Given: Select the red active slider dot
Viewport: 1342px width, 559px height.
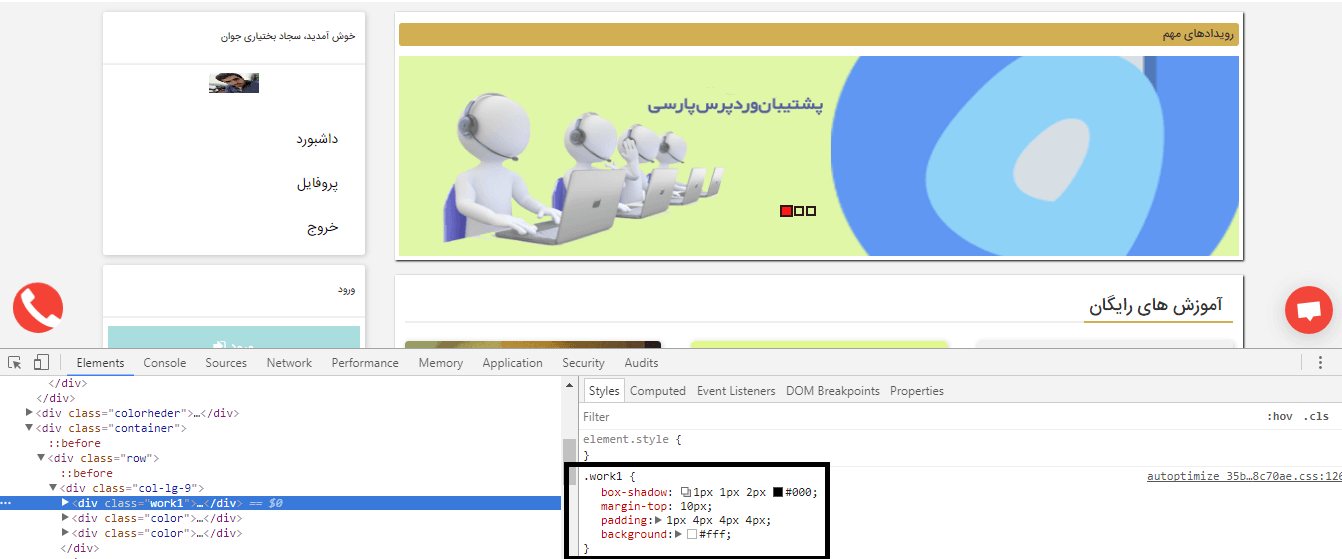Looking at the screenshot, I should 786,211.
